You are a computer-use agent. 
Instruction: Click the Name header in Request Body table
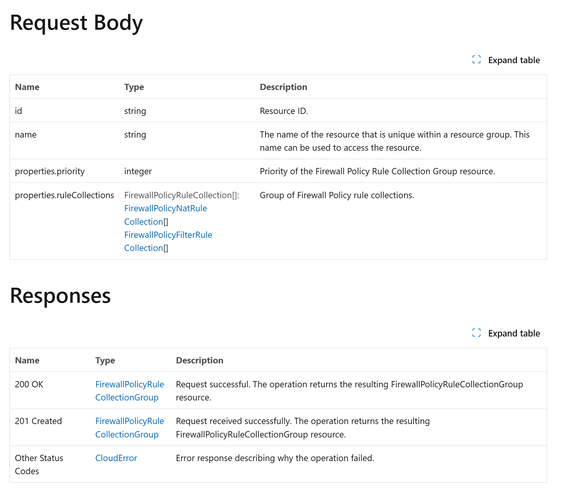pos(27,87)
